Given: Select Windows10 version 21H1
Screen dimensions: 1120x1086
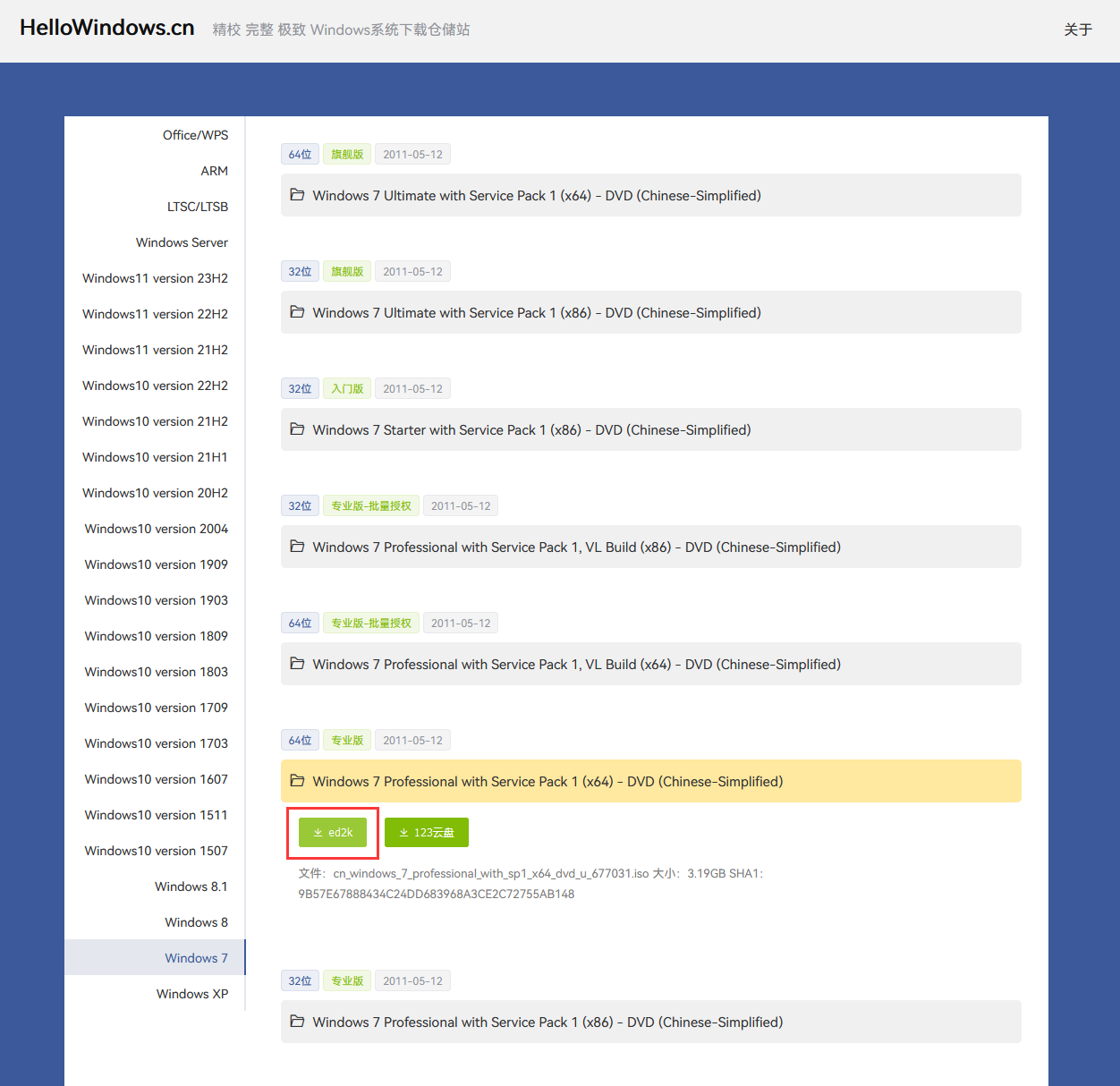Looking at the screenshot, I should click(155, 457).
